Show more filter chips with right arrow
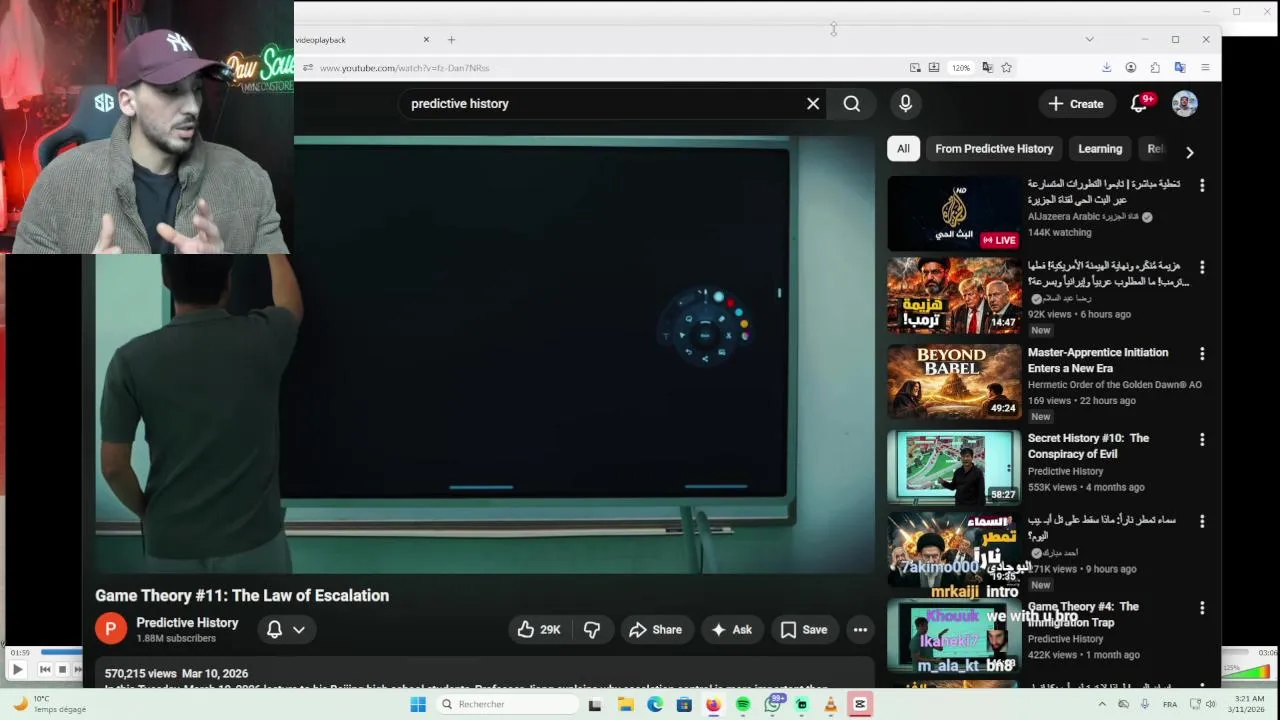Screen dimensions: 1280x720 pos(1189,152)
